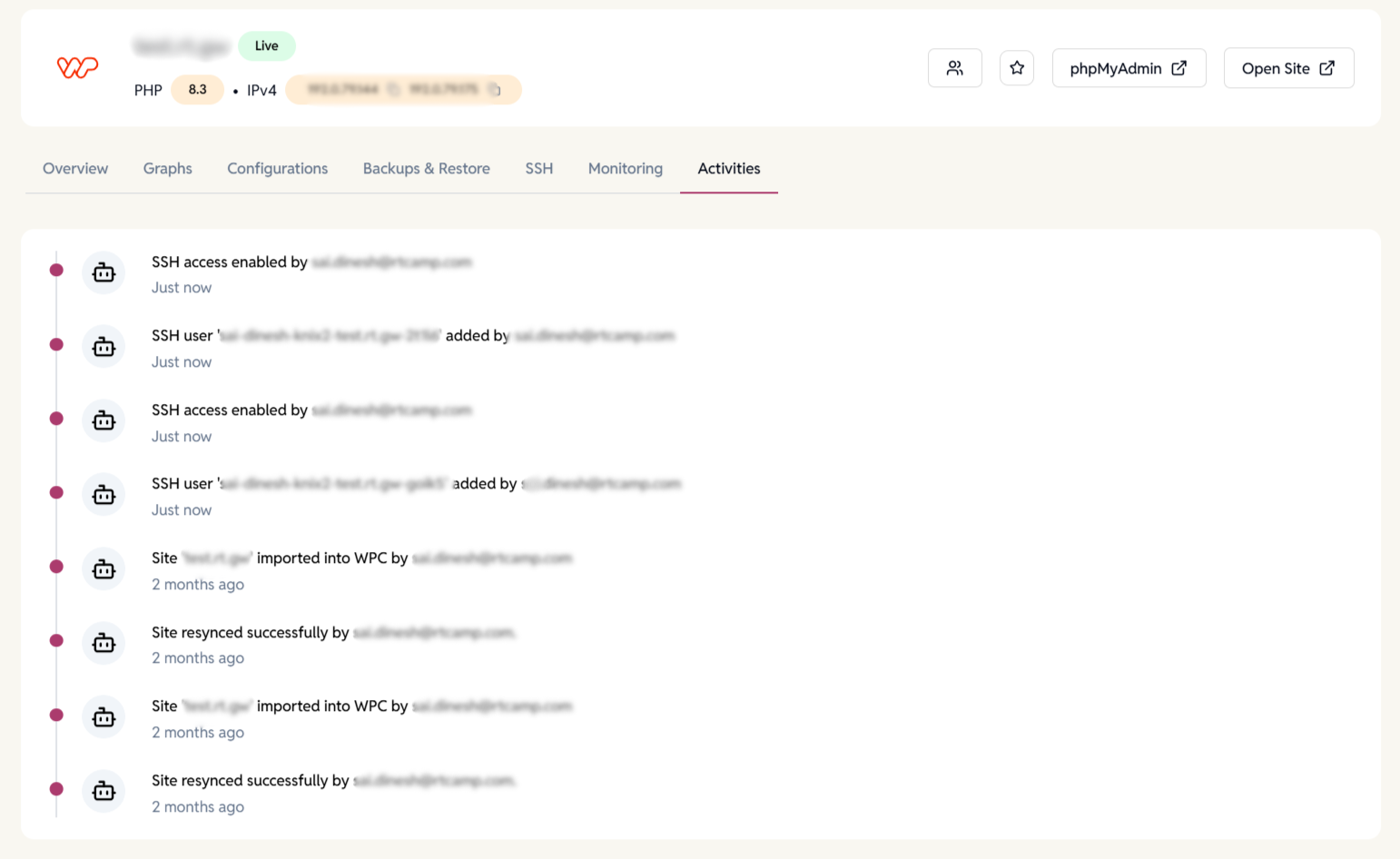Launch phpMyAdmin
The width and height of the screenshot is (1400, 859).
point(1129,67)
